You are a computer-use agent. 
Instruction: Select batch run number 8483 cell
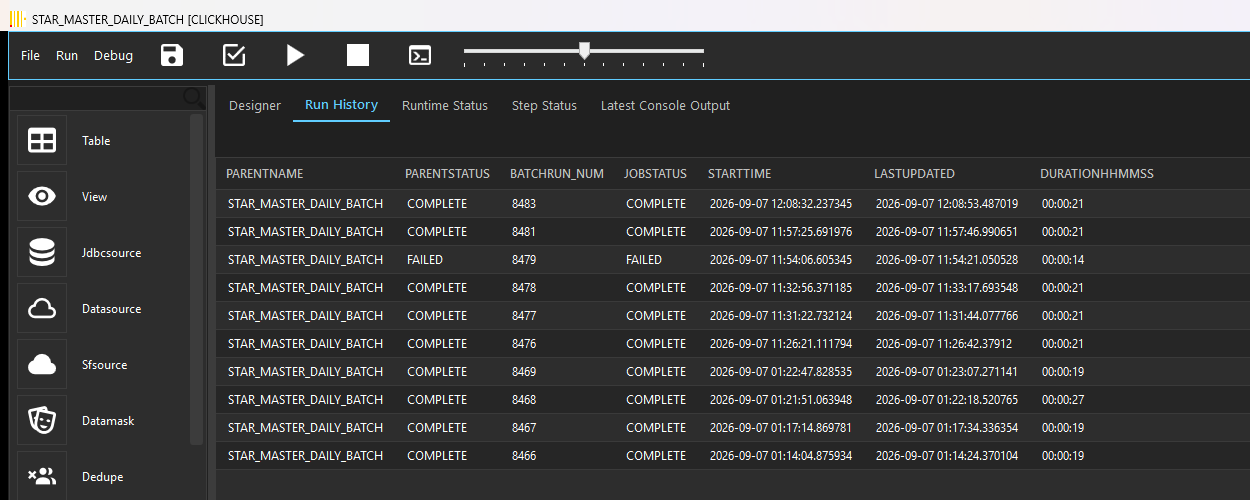[524, 204]
